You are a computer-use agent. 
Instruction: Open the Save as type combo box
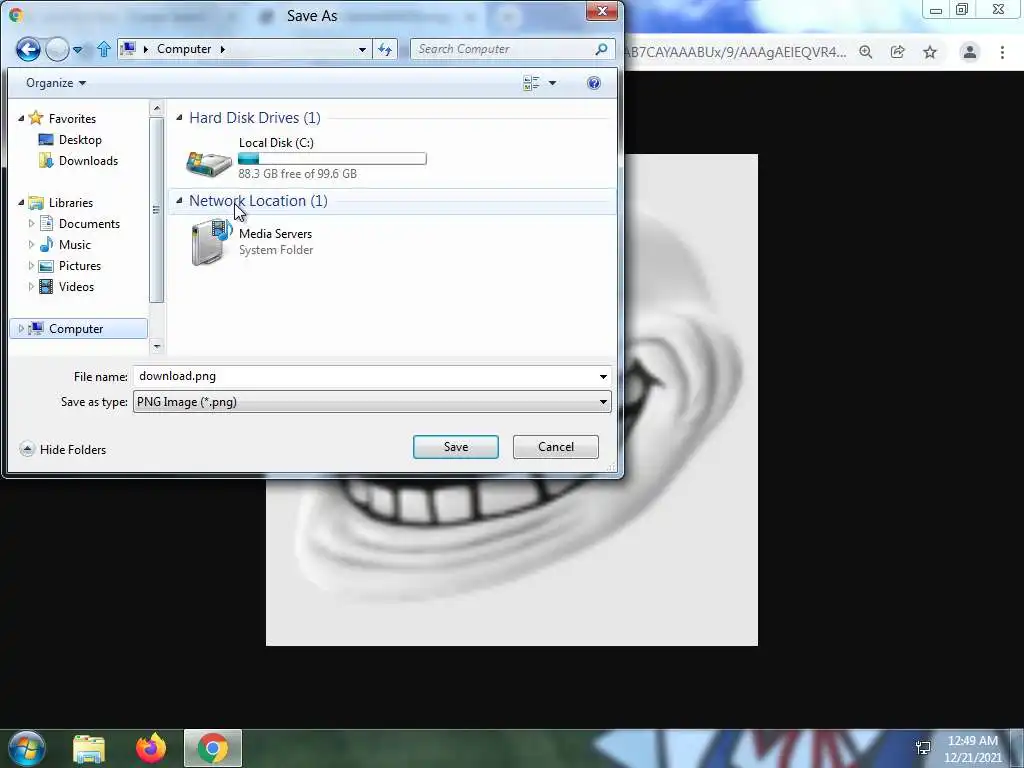click(x=372, y=402)
